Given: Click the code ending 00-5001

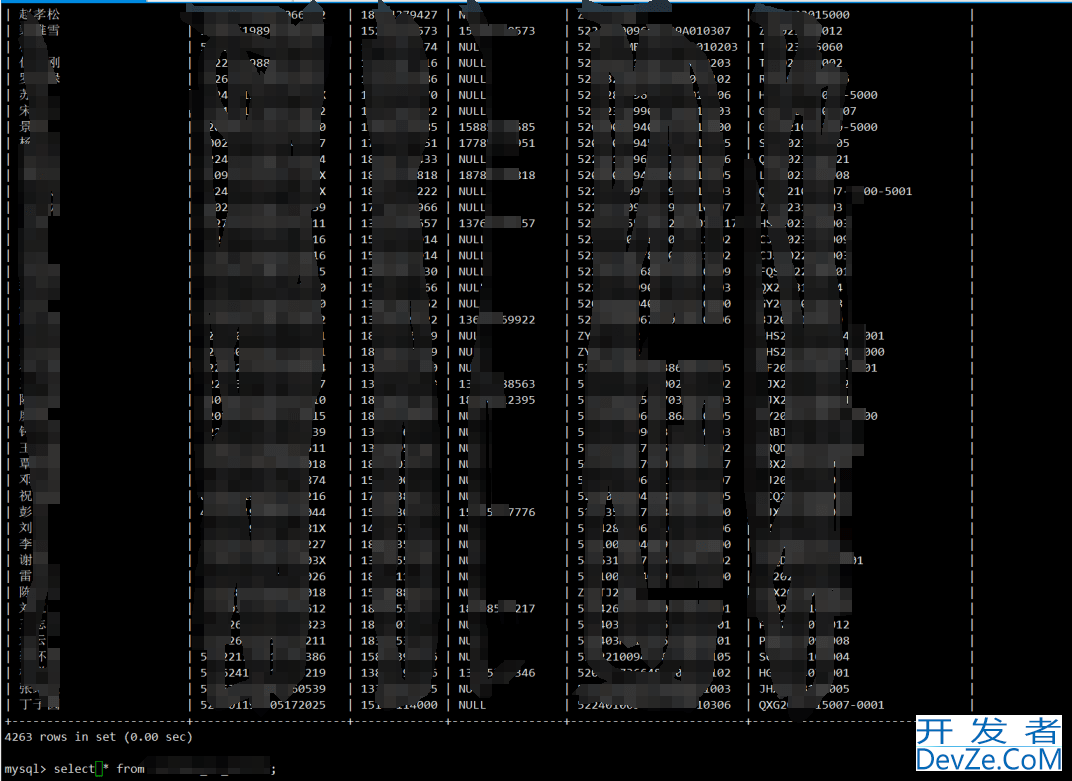Looking at the screenshot, I should (x=835, y=191).
